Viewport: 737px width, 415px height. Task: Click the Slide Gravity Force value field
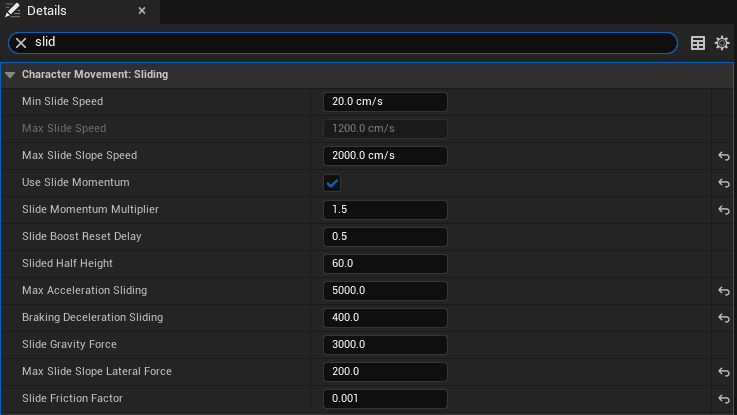[x=385, y=345]
